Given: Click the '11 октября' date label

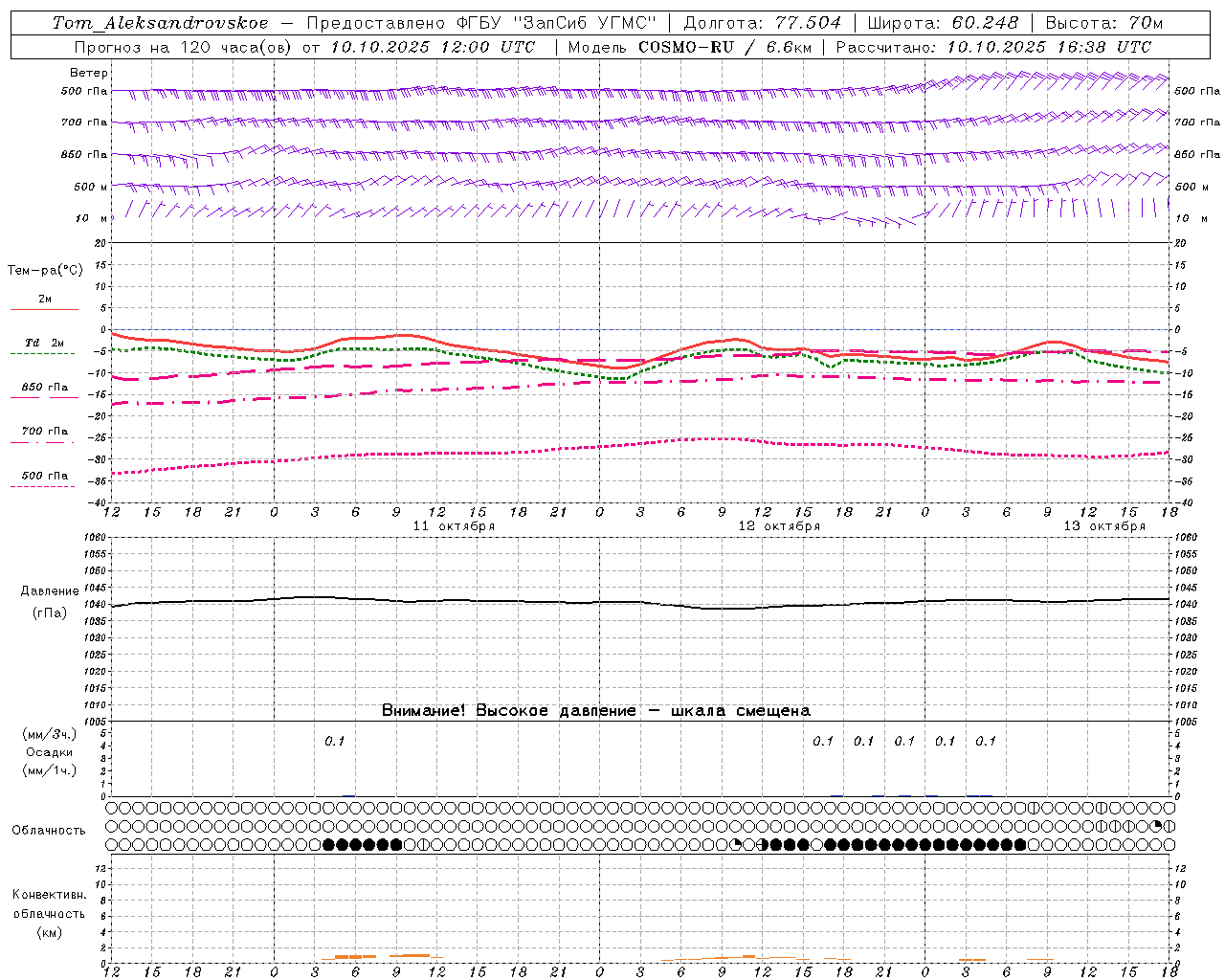Looking at the screenshot, I should click(x=454, y=526).
